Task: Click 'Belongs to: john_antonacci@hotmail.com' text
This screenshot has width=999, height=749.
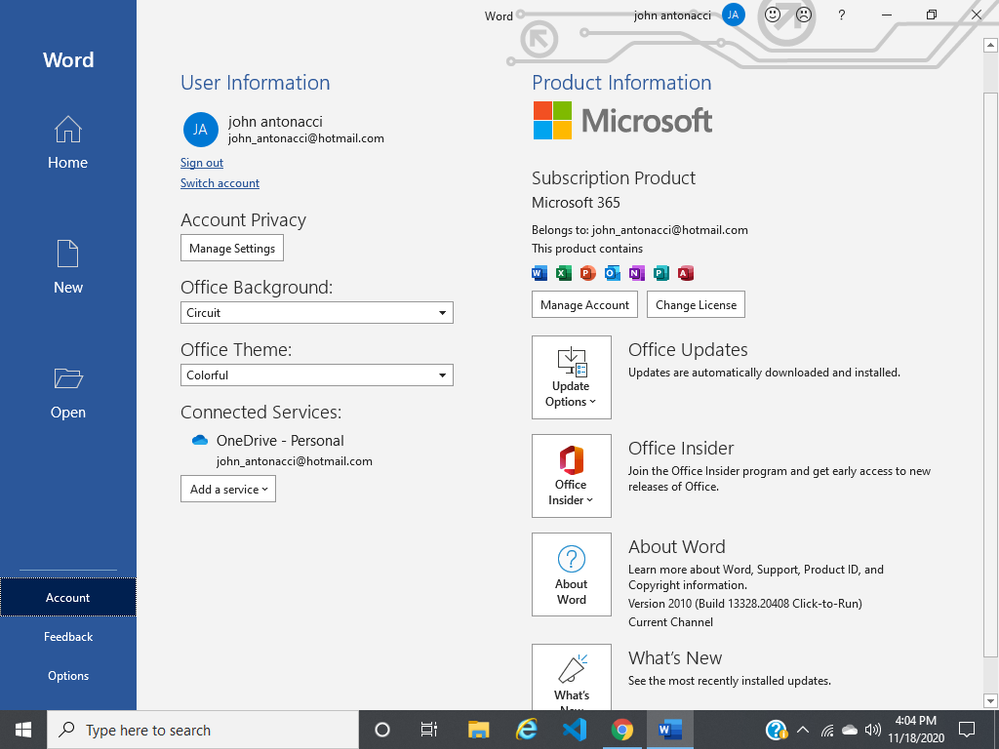Action: (640, 230)
